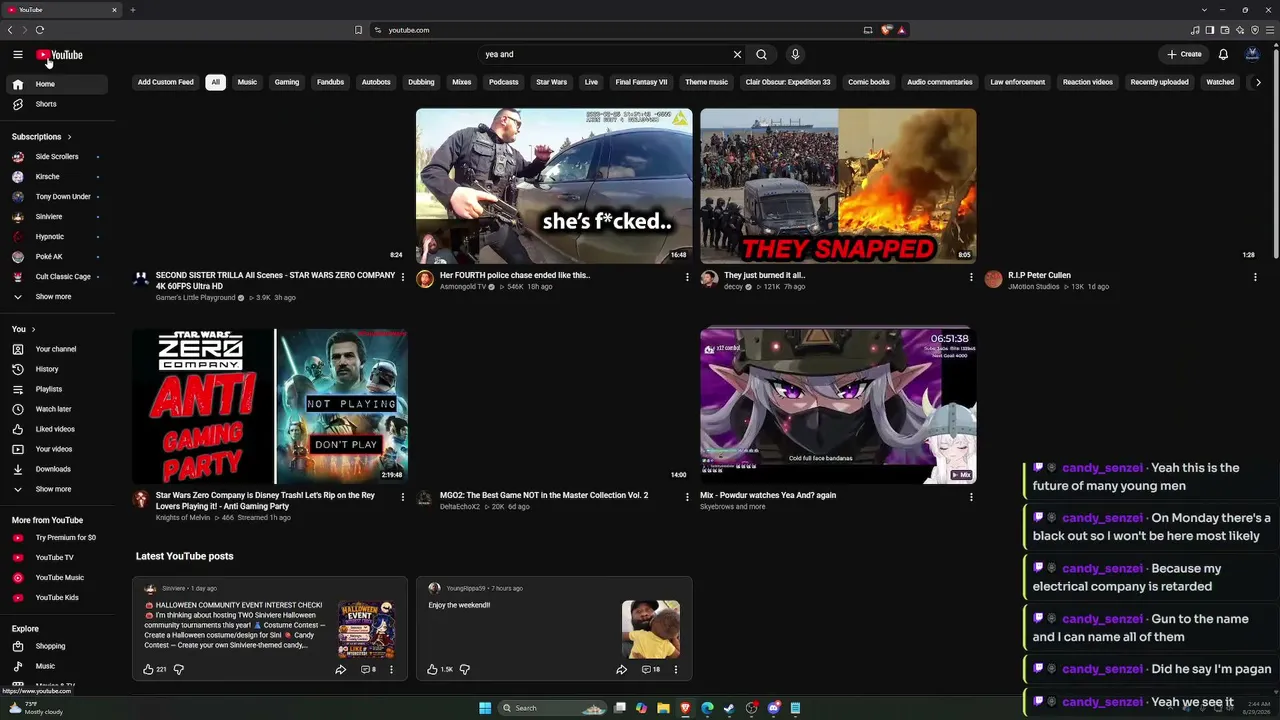This screenshot has height=720, width=1280.
Task: Open the Subscriptions section chevron
Action: click(69, 137)
